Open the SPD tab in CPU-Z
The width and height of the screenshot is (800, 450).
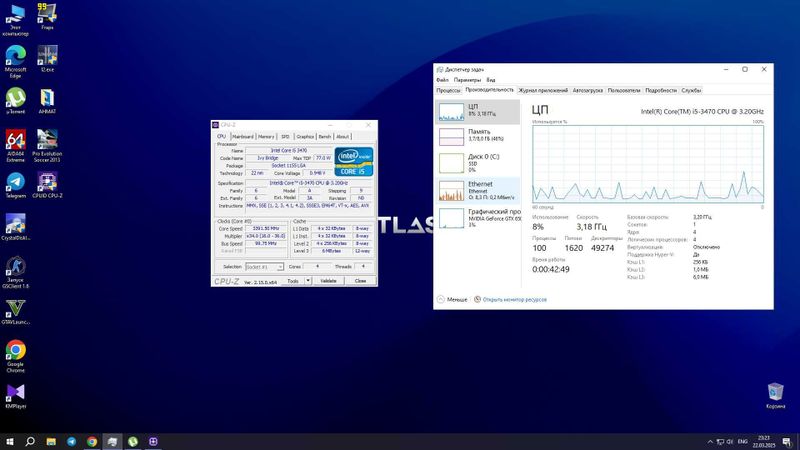(285, 137)
